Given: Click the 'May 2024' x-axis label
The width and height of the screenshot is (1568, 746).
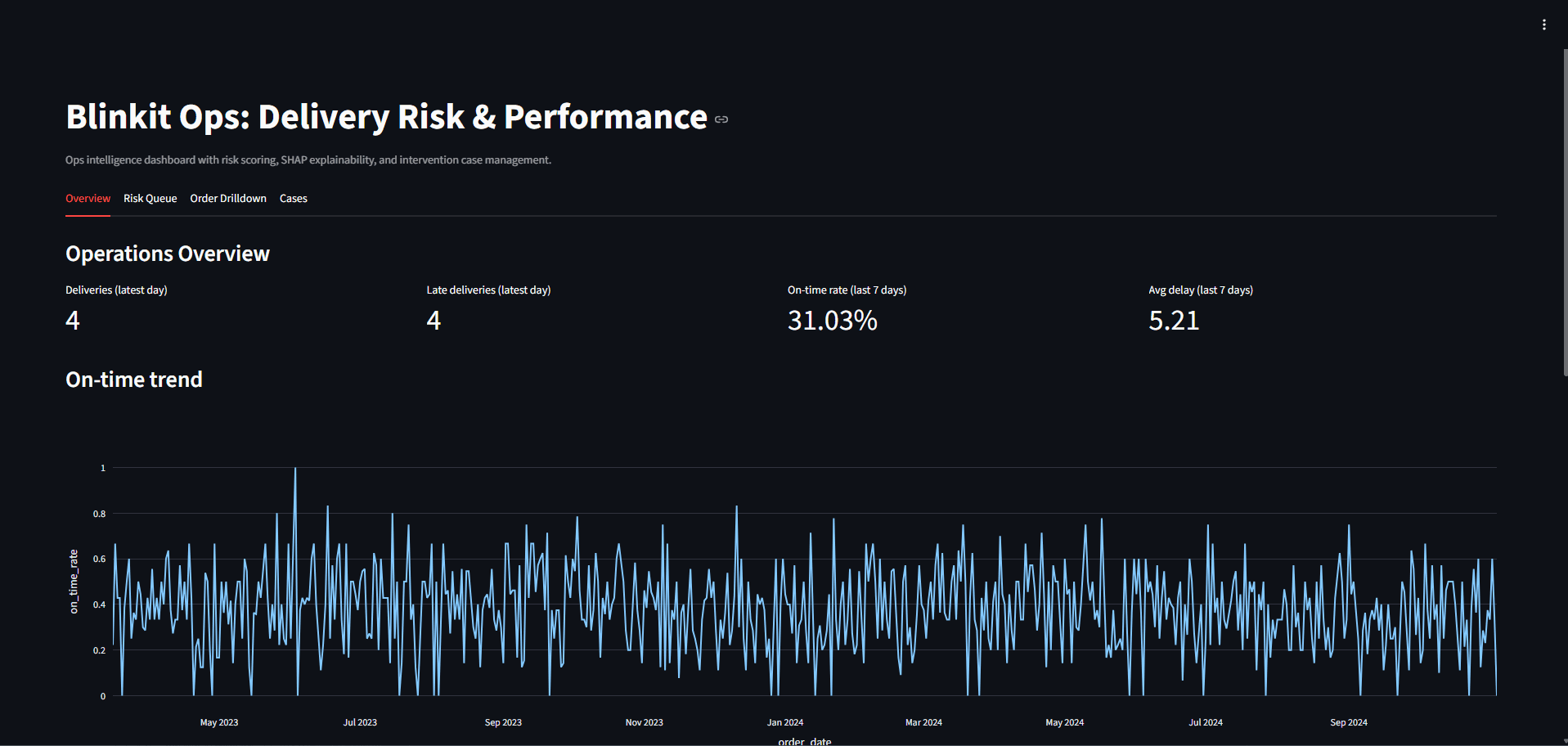Looking at the screenshot, I should point(1065,722).
